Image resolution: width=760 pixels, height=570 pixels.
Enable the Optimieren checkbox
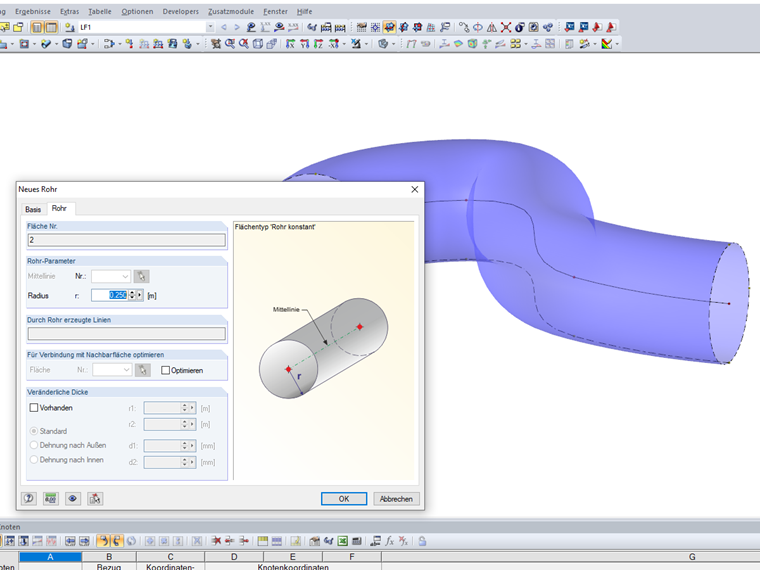point(165,370)
